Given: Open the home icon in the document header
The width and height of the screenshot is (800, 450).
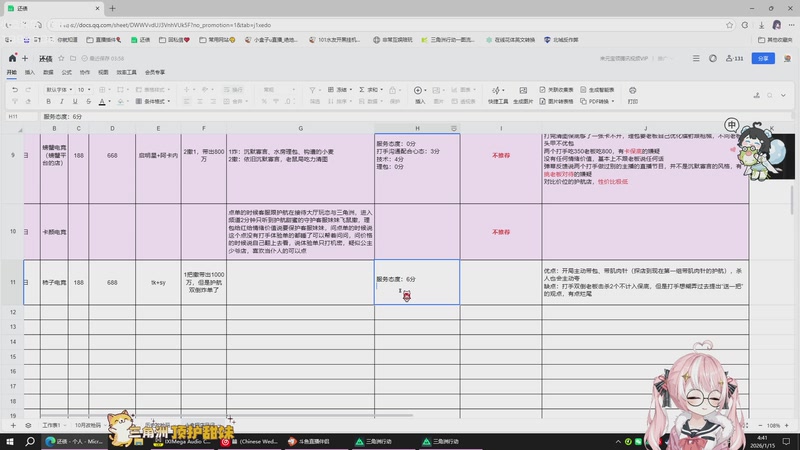Looking at the screenshot, I should click(x=12, y=58).
